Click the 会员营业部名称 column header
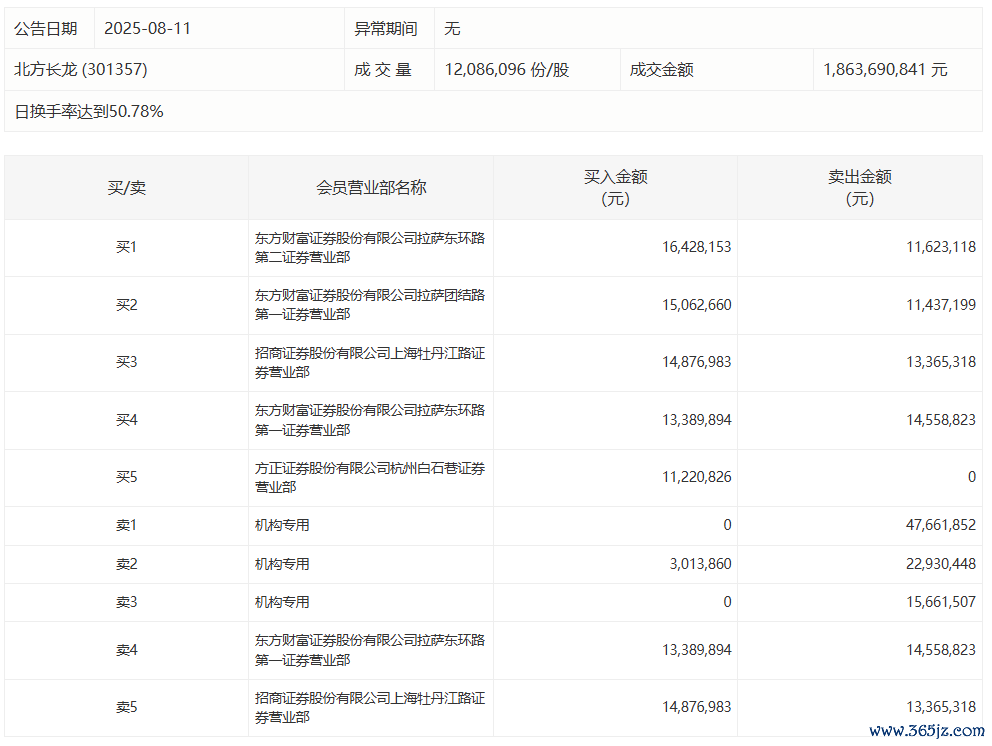Image resolution: width=992 pixels, height=746 pixels. (x=371, y=188)
